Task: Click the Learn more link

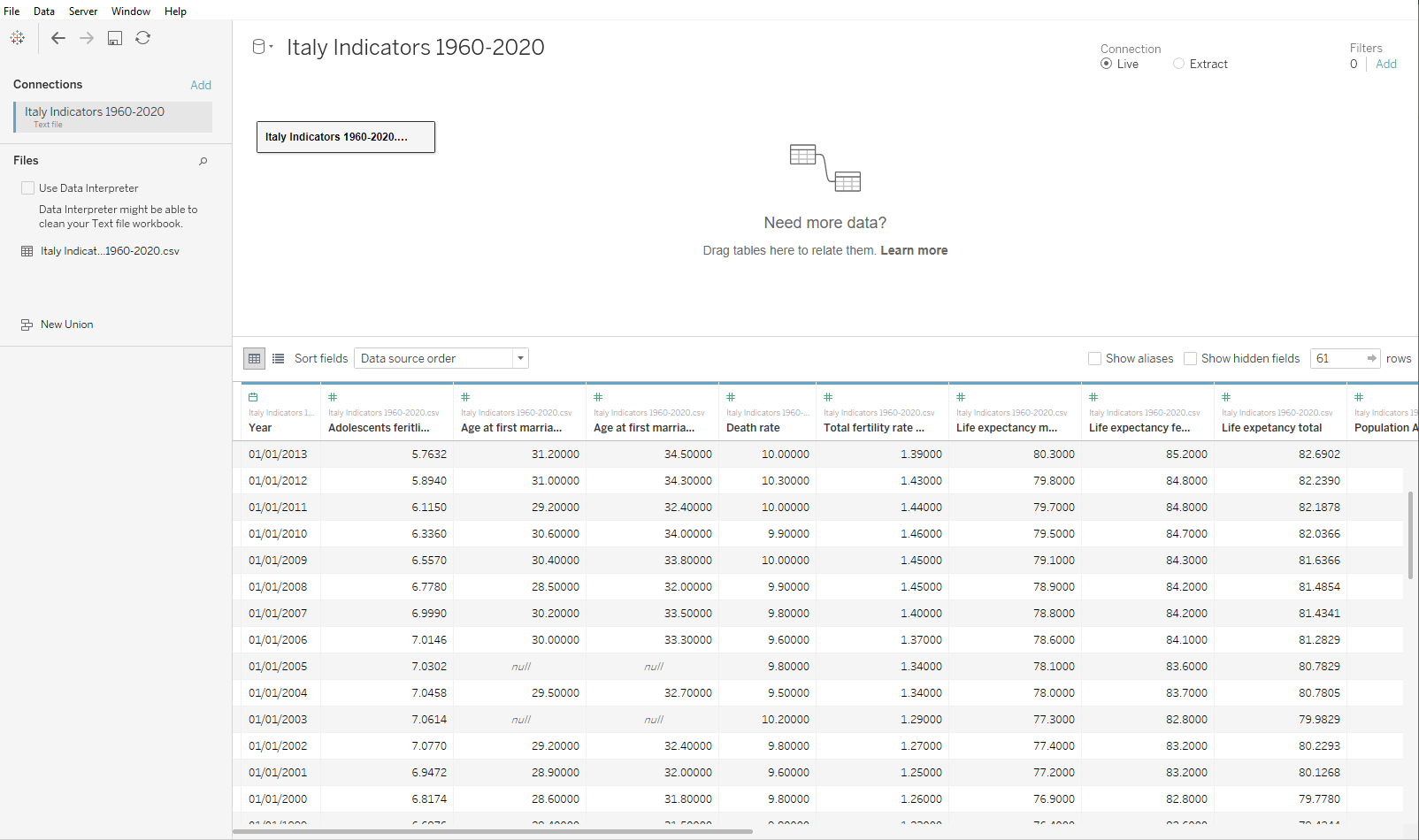Action: [914, 250]
